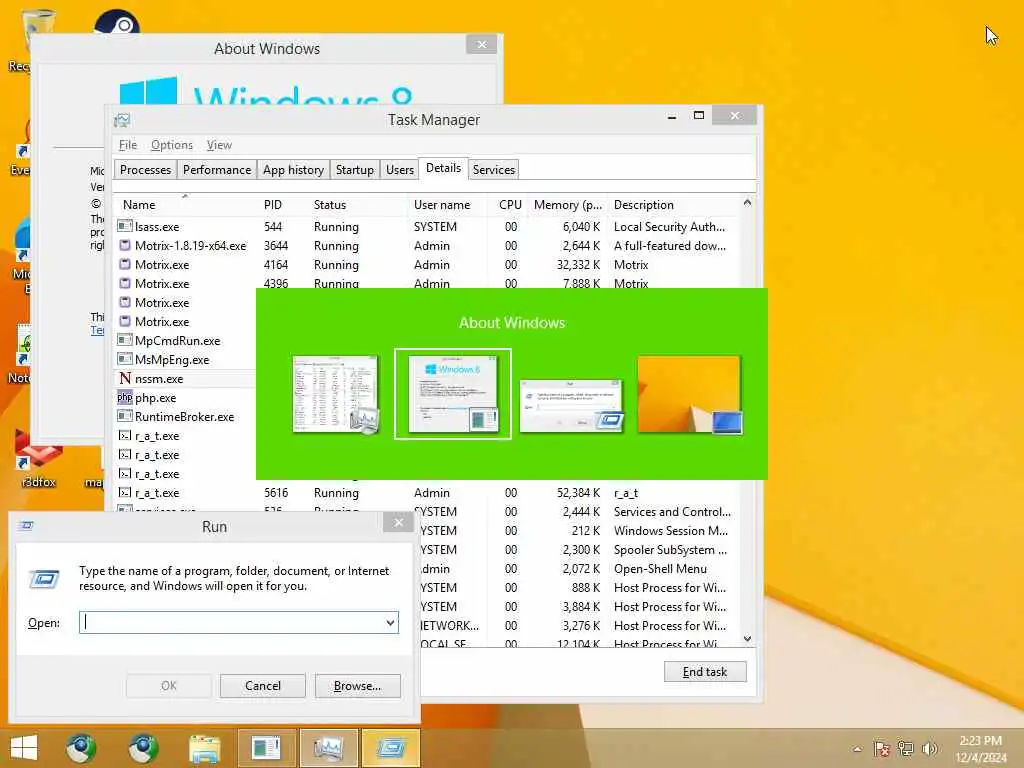Screen dimensions: 1024x768
Task: Switch to the App history tab
Action: (x=293, y=170)
